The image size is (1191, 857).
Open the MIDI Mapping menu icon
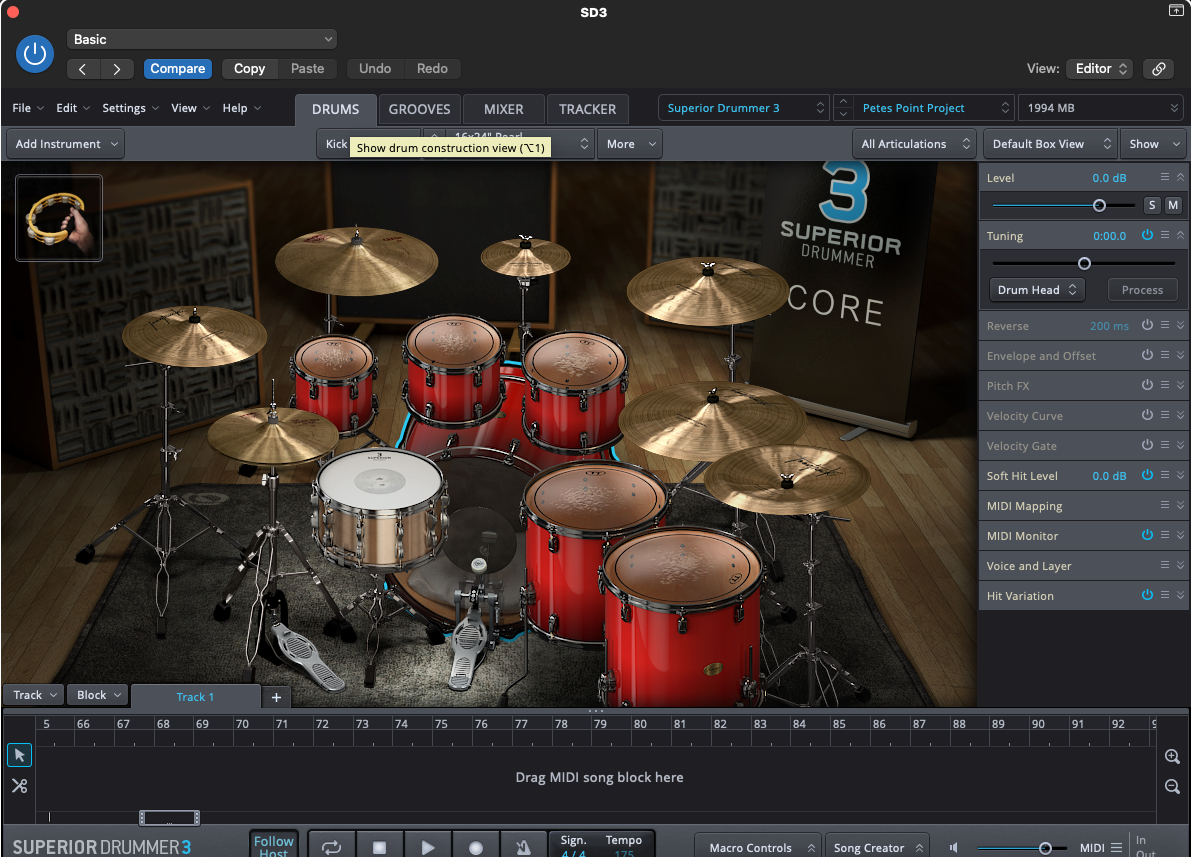point(1164,505)
